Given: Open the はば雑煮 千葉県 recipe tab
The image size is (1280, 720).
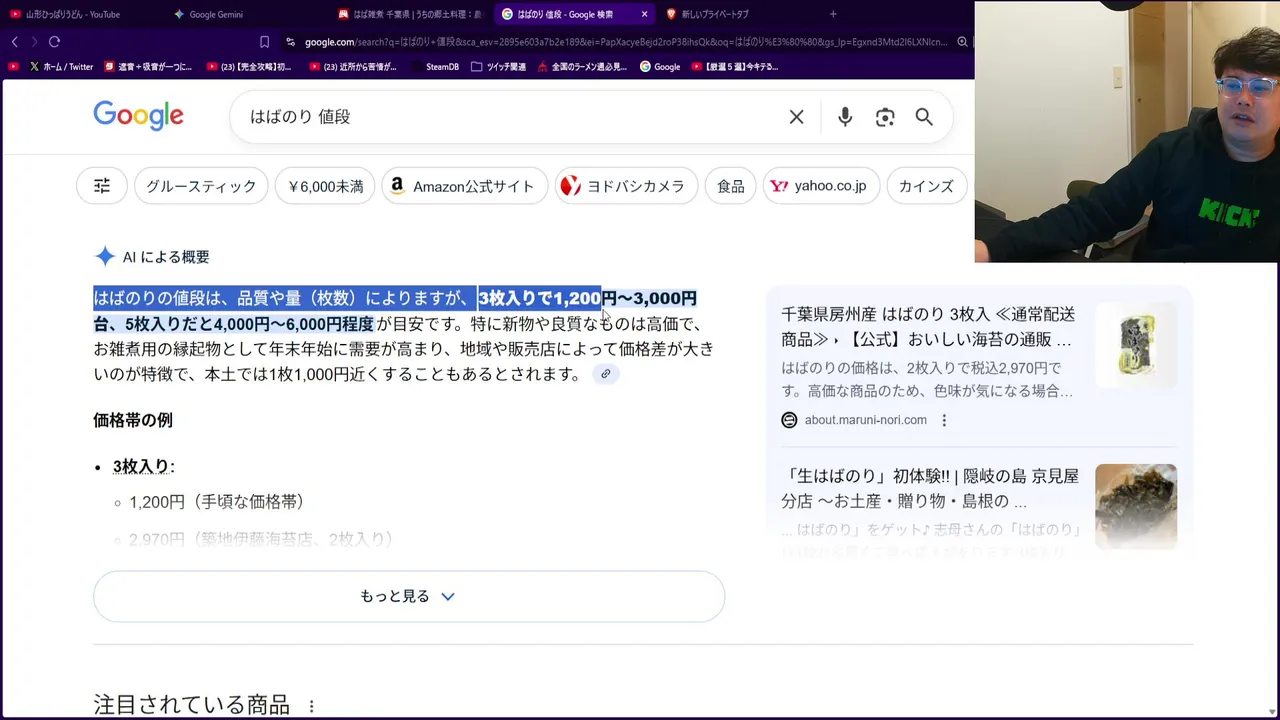Looking at the screenshot, I should [x=409, y=14].
